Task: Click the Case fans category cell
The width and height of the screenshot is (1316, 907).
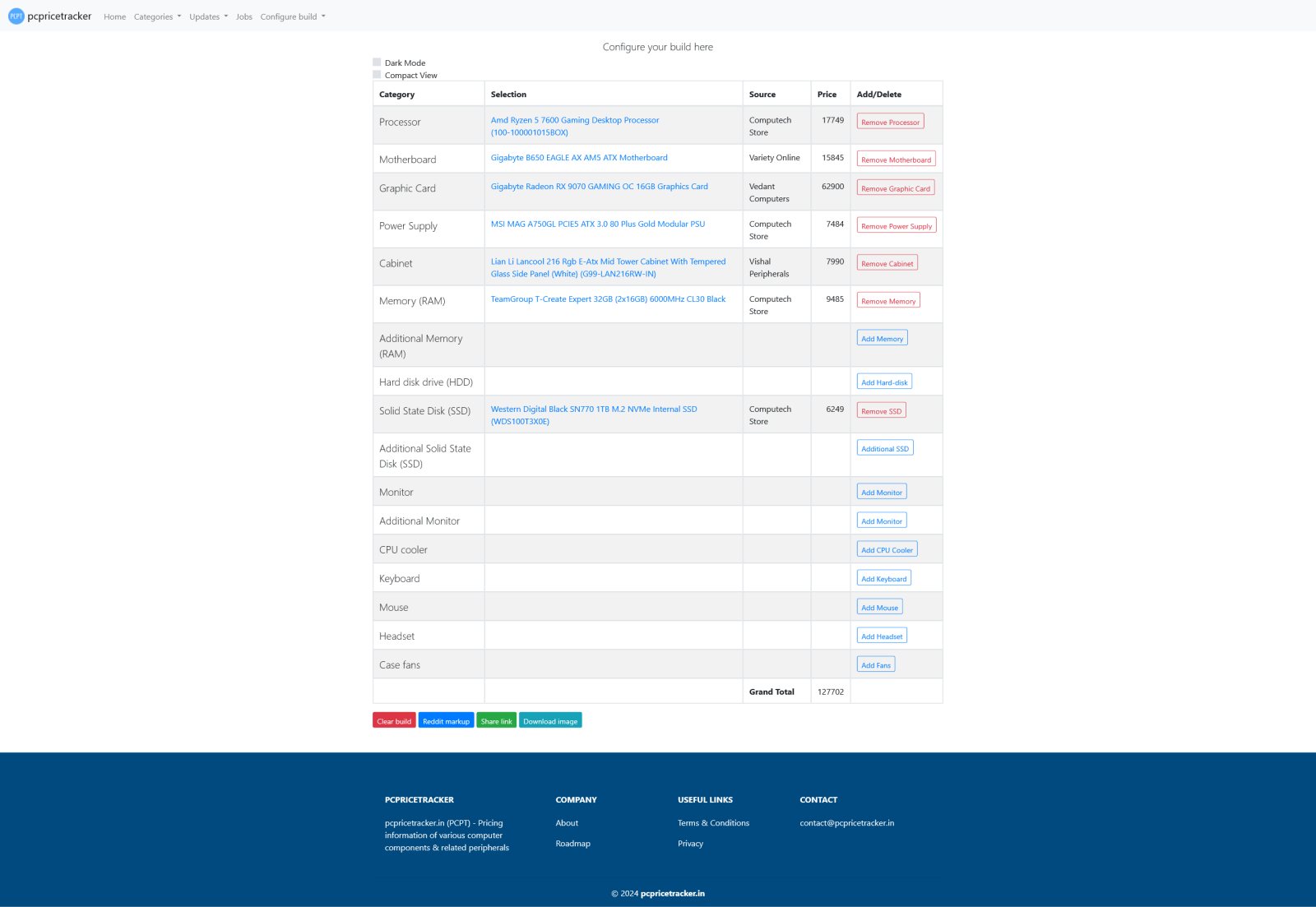Action: tap(429, 664)
